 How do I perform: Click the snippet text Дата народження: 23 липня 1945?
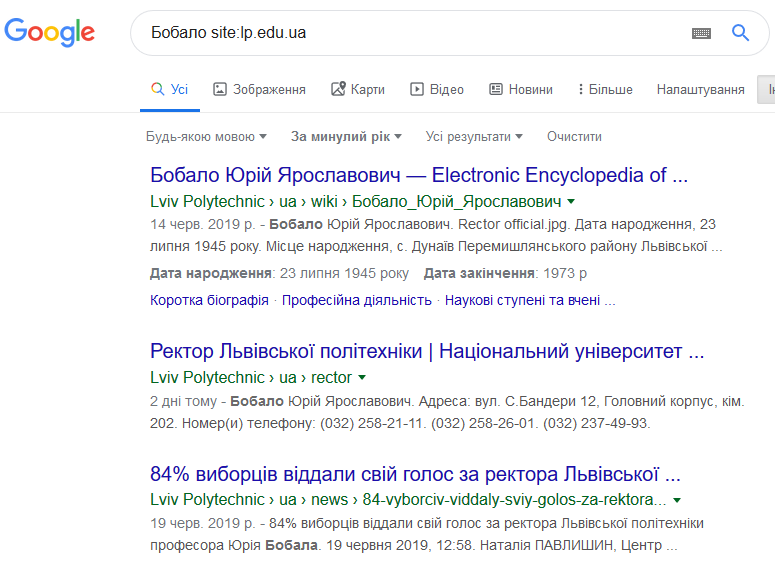click(x=279, y=273)
